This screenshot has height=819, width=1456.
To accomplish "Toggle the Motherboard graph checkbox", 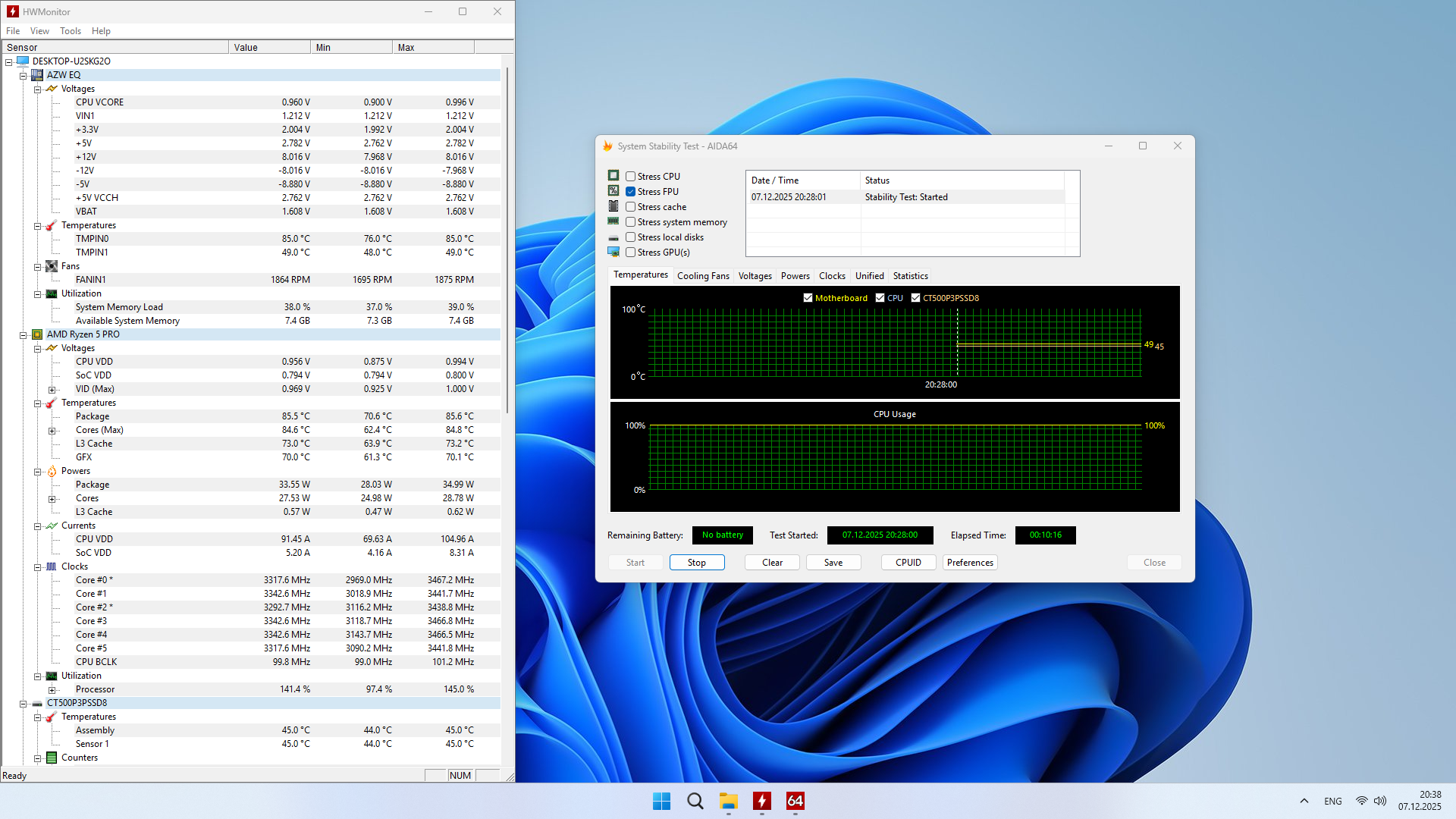I will pyautogui.click(x=808, y=298).
